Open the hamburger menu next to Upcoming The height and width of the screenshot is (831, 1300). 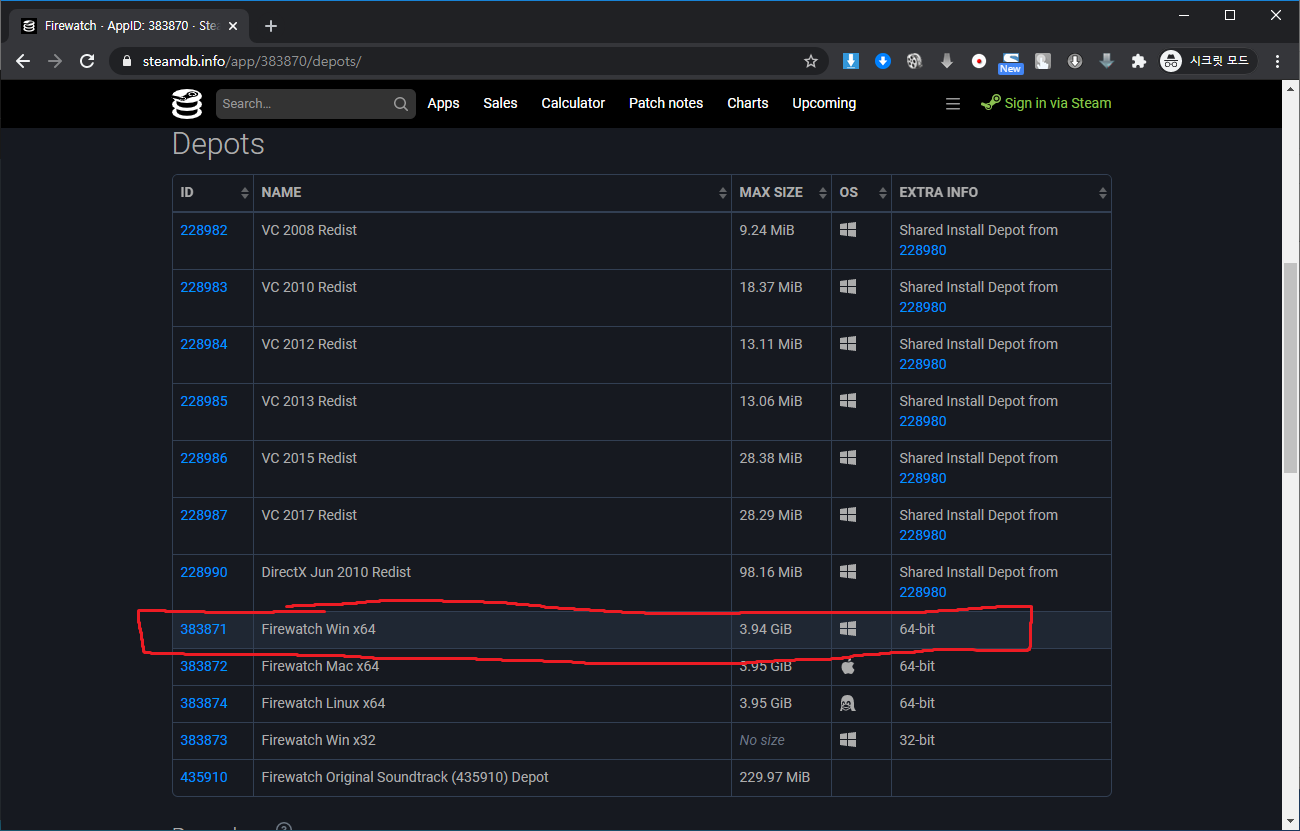pos(953,104)
